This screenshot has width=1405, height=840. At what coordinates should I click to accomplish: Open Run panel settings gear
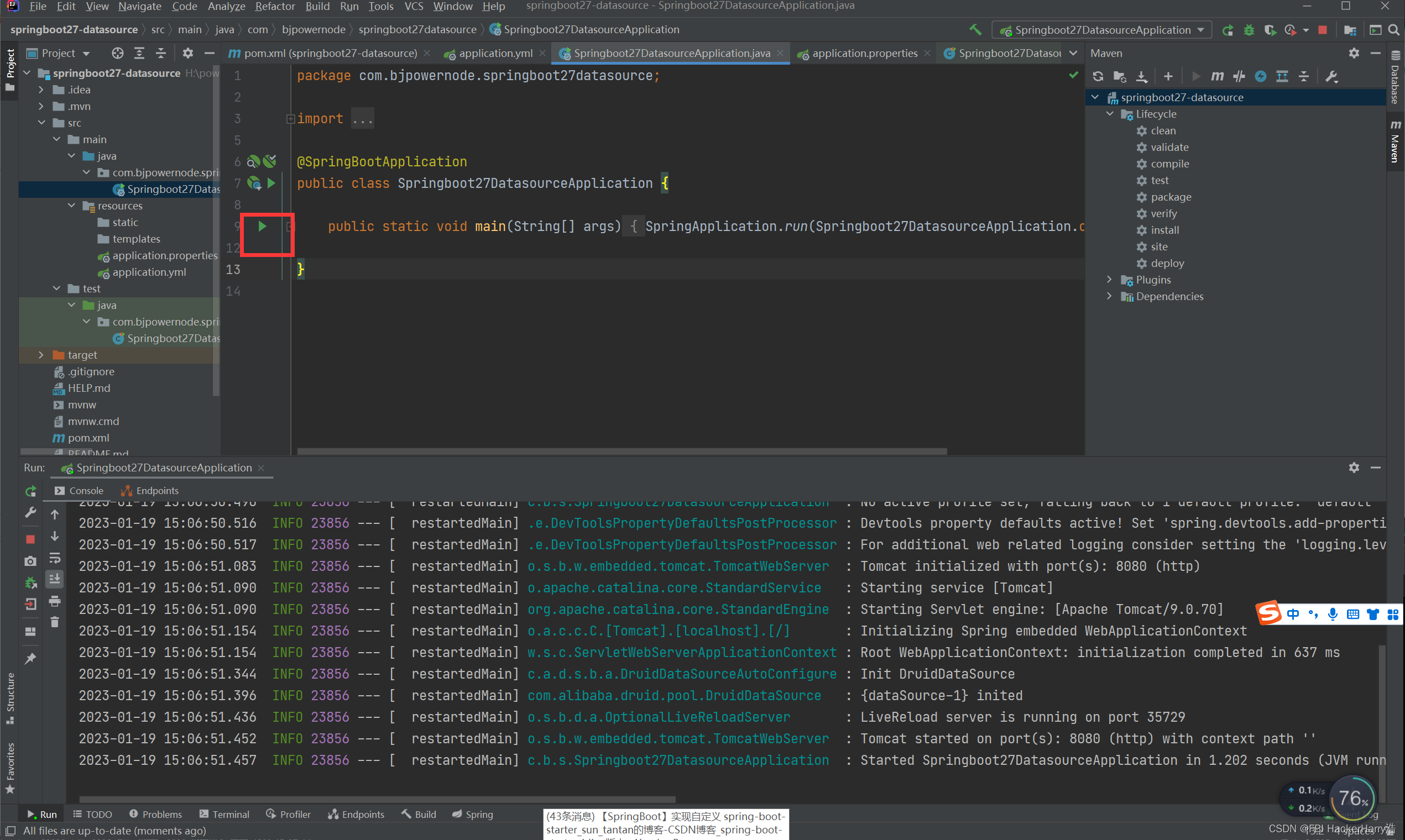[1354, 468]
